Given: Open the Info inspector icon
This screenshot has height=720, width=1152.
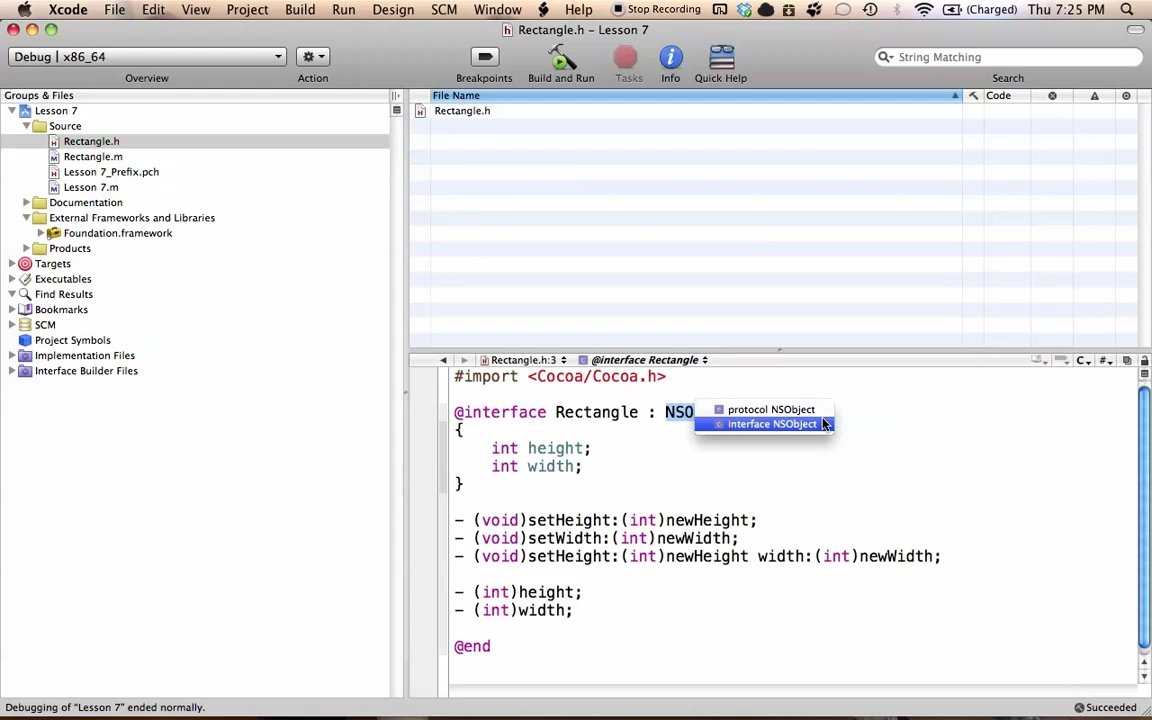Looking at the screenshot, I should point(670,57).
